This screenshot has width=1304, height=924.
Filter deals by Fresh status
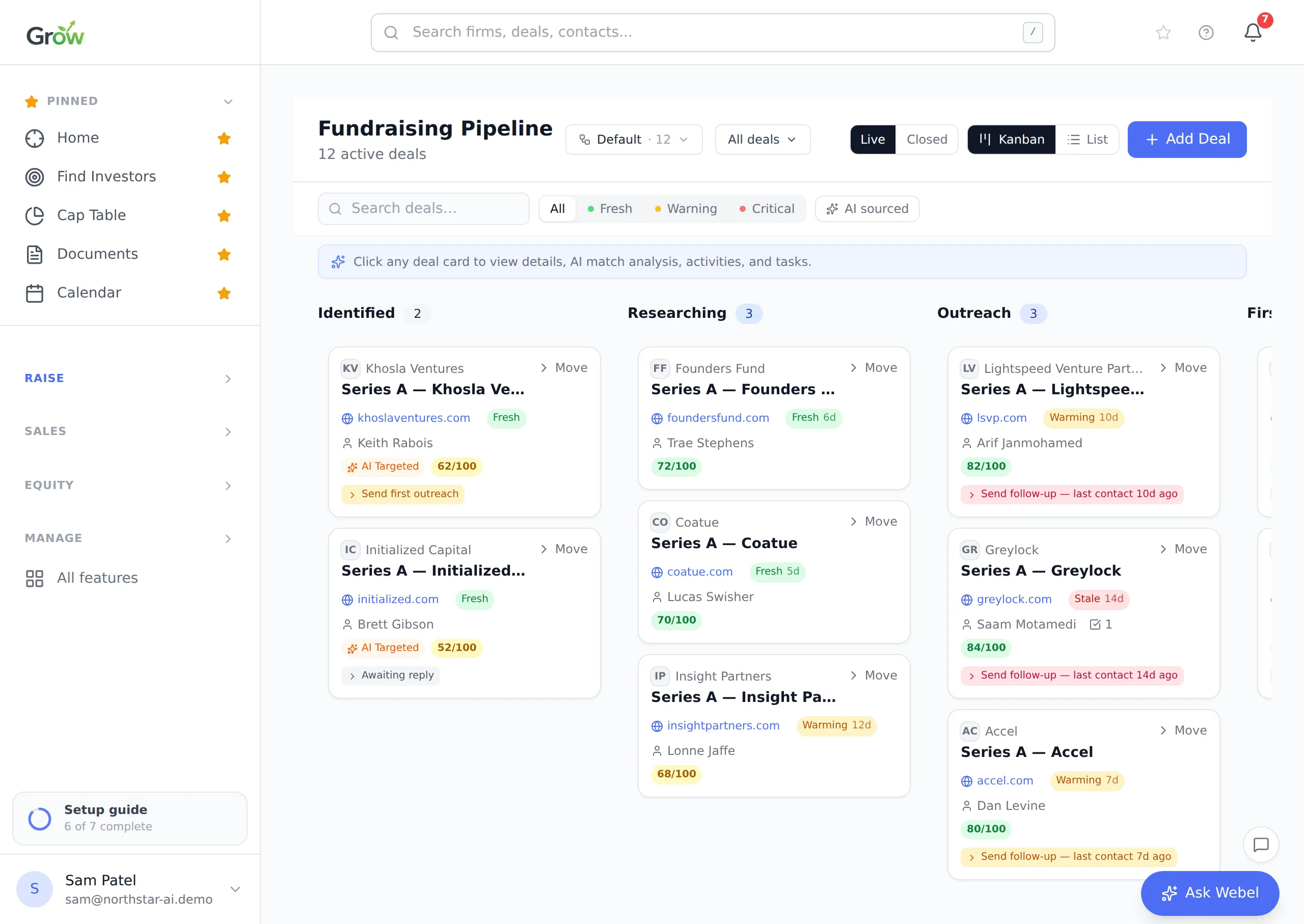(609, 209)
